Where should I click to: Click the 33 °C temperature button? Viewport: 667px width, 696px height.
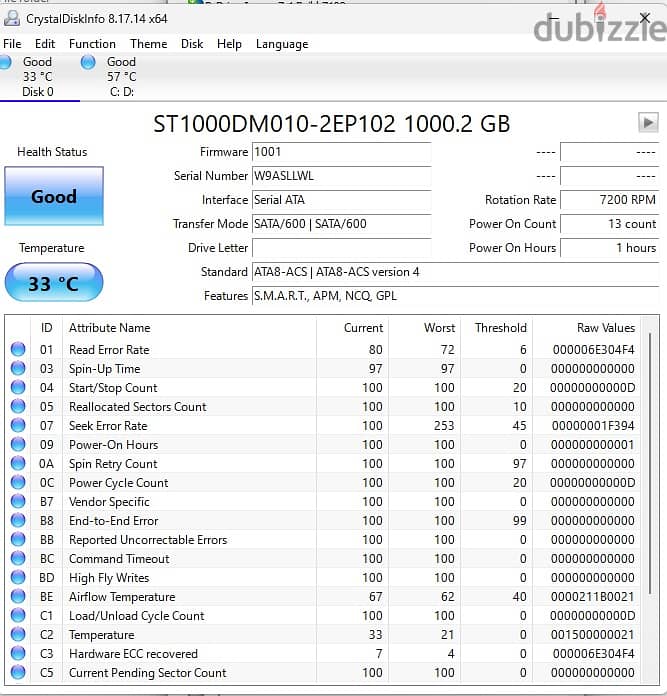[54, 282]
